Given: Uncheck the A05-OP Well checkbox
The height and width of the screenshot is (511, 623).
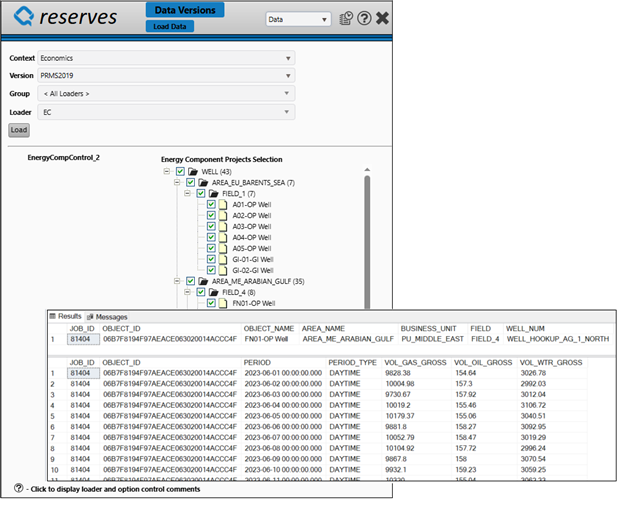Looking at the screenshot, I should pyautogui.click(x=211, y=248).
